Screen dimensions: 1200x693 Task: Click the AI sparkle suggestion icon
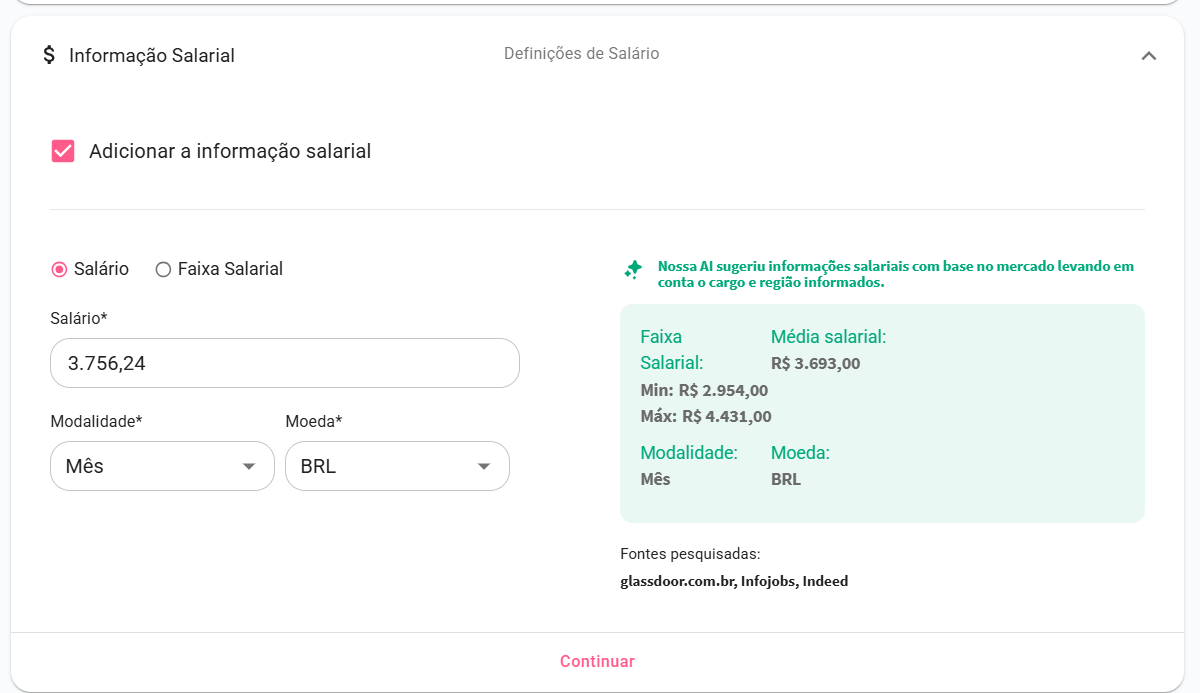(x=633, y=269)
